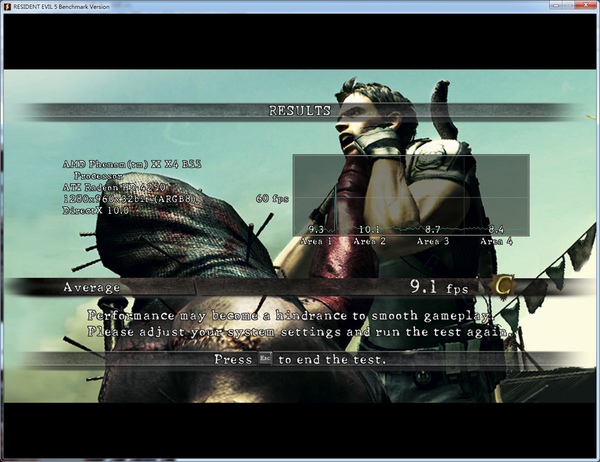Viewport: 600px width, 462px height.
Task: Click the fps spike in the performance graph
Action: tap(336, 209)
